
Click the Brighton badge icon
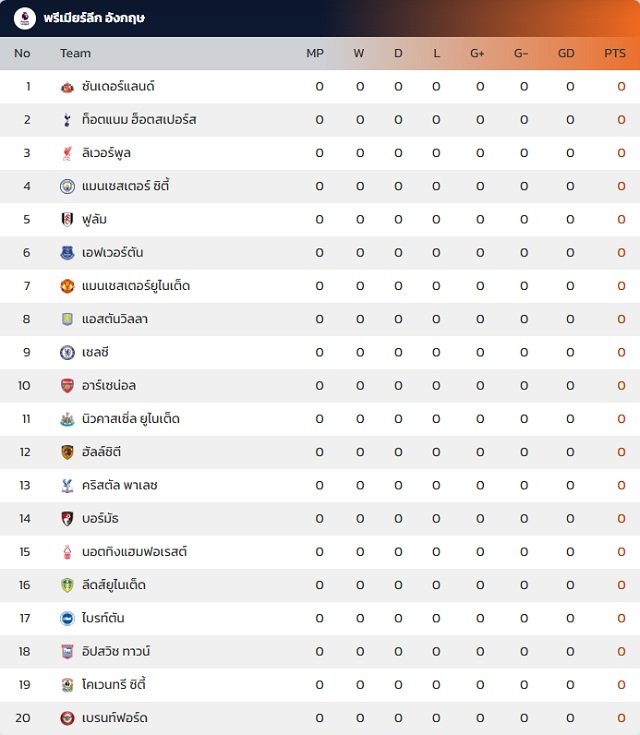(67, 618)
